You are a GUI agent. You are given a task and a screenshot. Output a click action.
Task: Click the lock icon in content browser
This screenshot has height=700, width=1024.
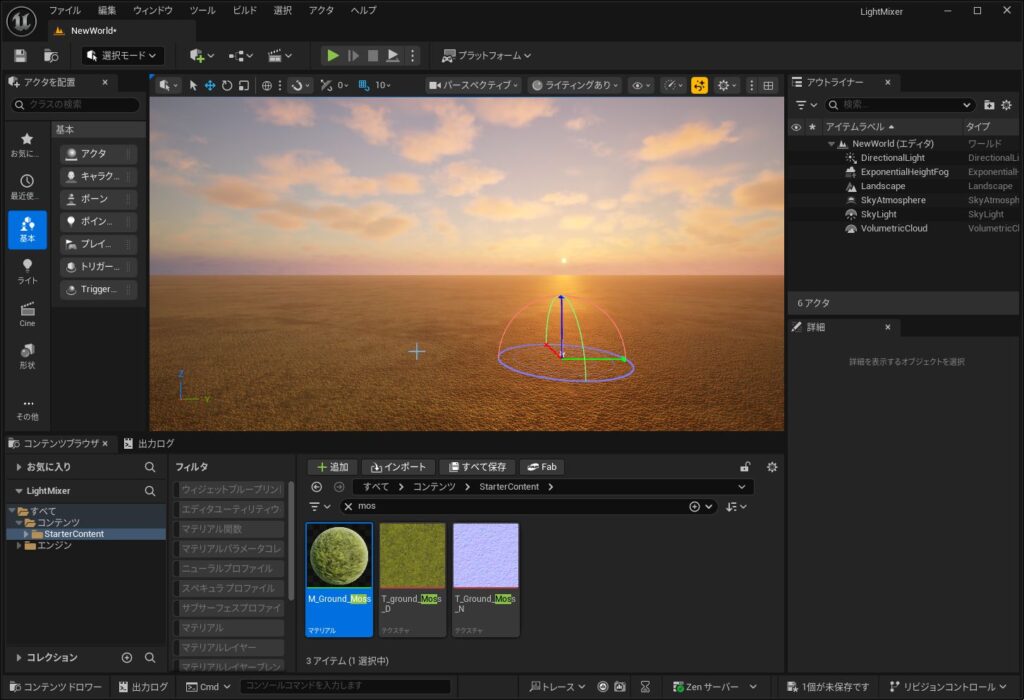(744, 467)
